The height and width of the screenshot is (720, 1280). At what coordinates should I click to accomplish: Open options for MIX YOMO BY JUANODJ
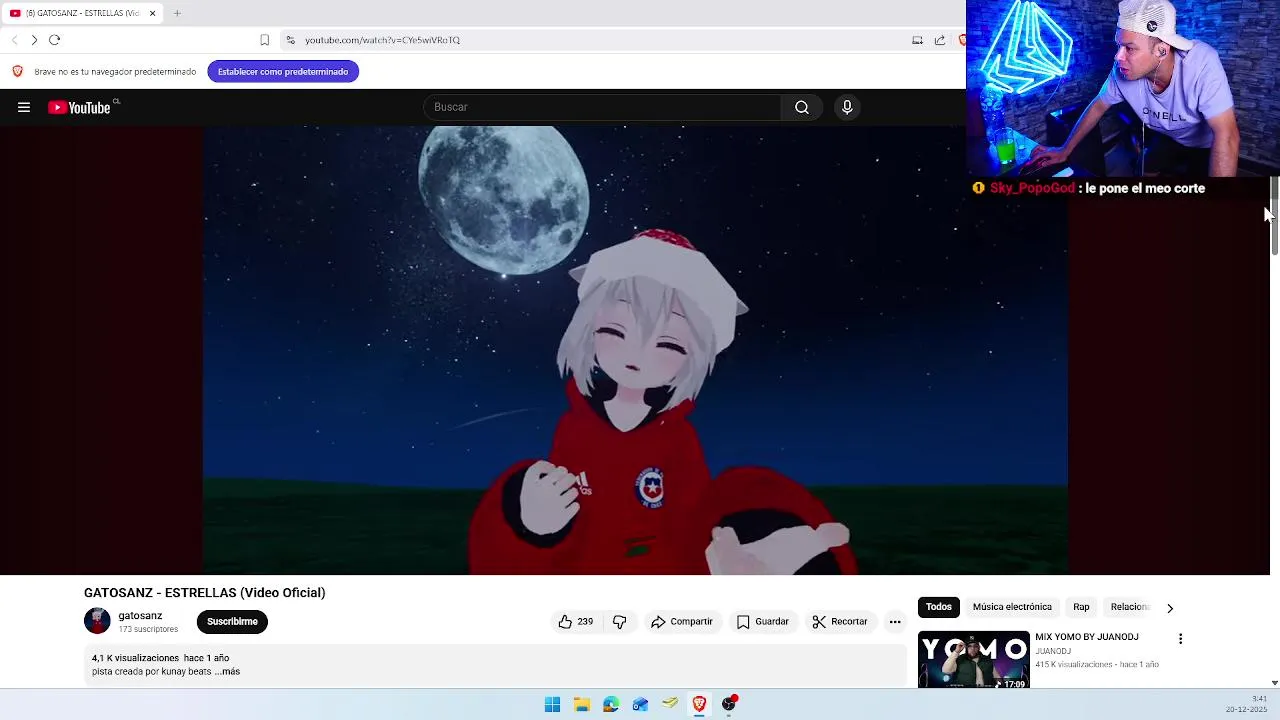[x=1180, y=639]
